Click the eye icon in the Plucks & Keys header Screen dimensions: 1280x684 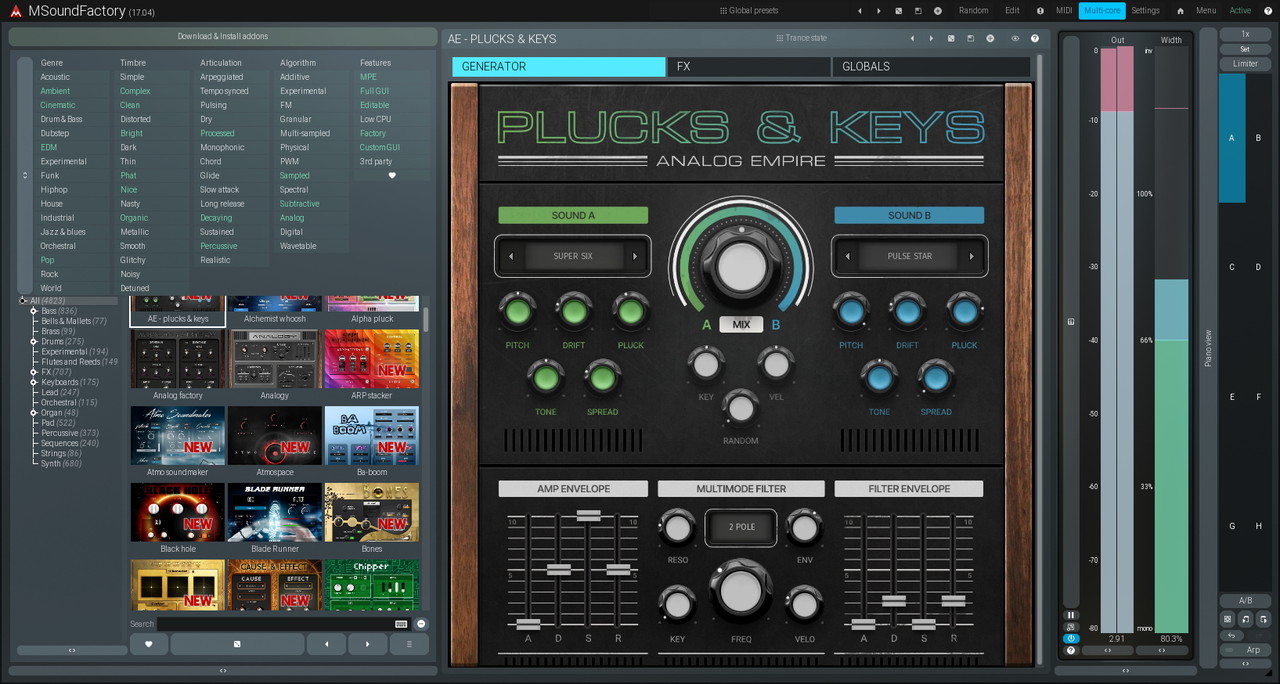(1015, 39)
